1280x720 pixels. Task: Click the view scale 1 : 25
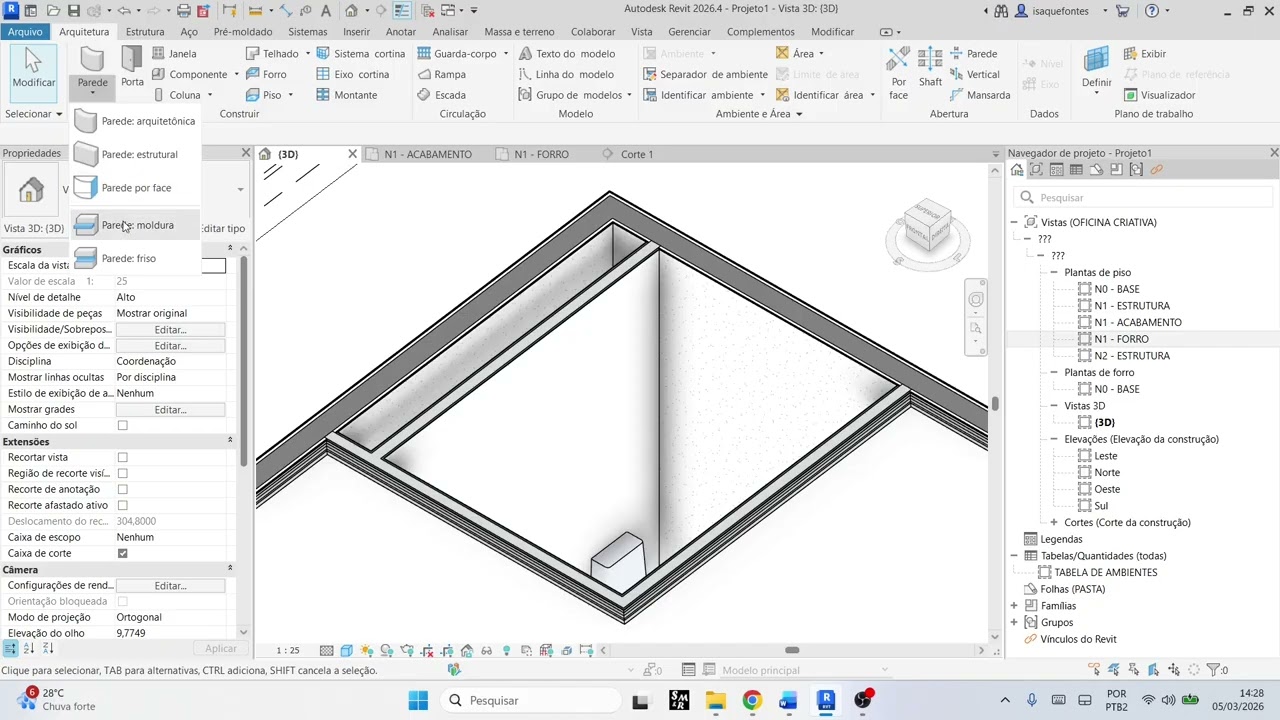(x=288, y=651)
